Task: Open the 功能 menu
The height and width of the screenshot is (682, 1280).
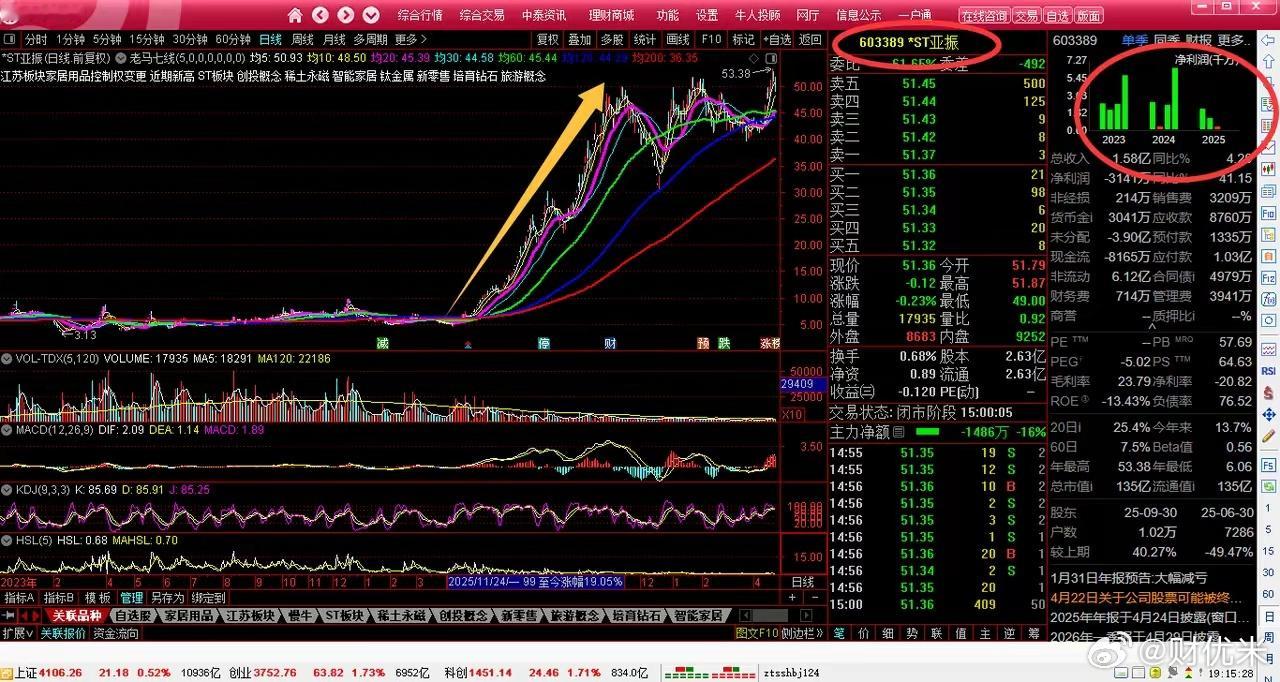Action: point(667,15)
